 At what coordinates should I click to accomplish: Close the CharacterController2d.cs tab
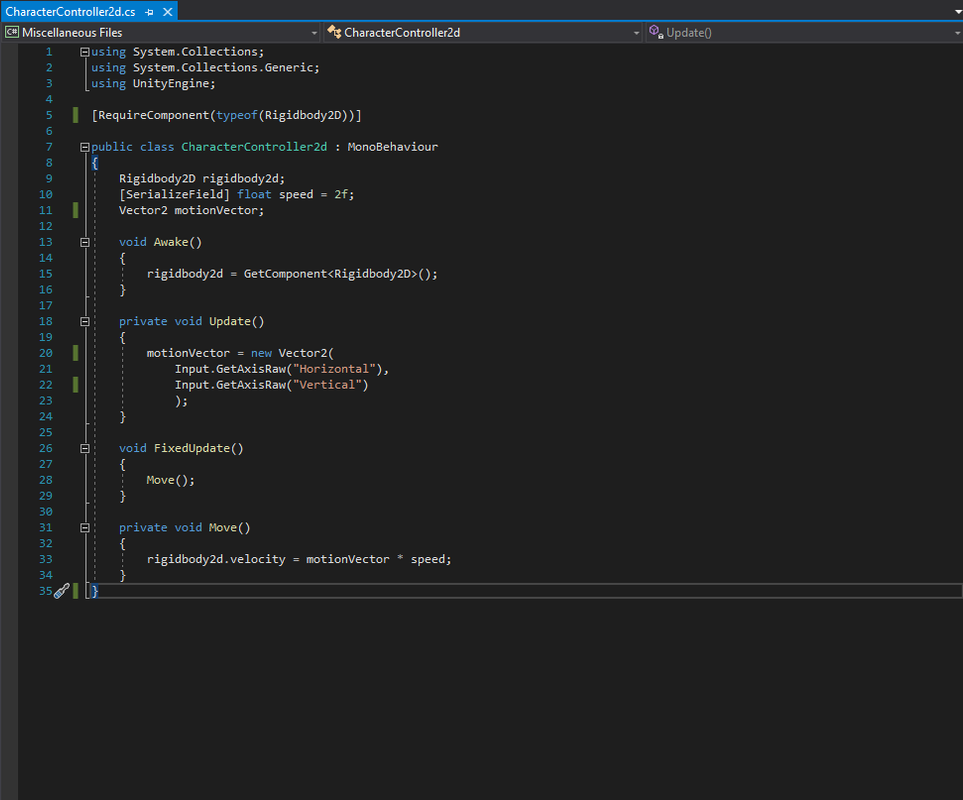coord(166,11)
